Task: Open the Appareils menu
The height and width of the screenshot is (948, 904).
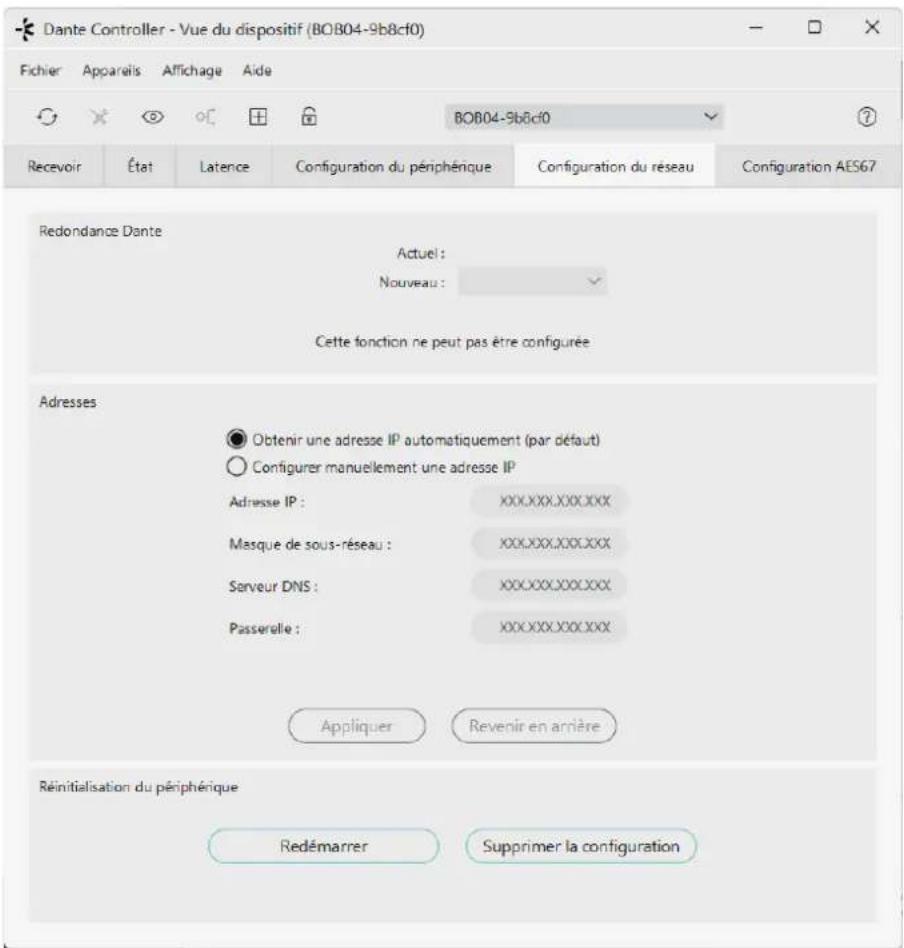Action: [111, 71]
